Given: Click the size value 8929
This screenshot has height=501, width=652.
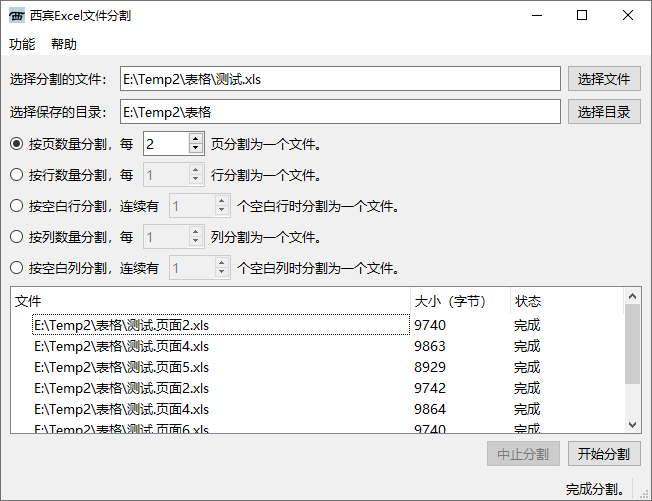Looking at the screenshot, I should 430,367.
